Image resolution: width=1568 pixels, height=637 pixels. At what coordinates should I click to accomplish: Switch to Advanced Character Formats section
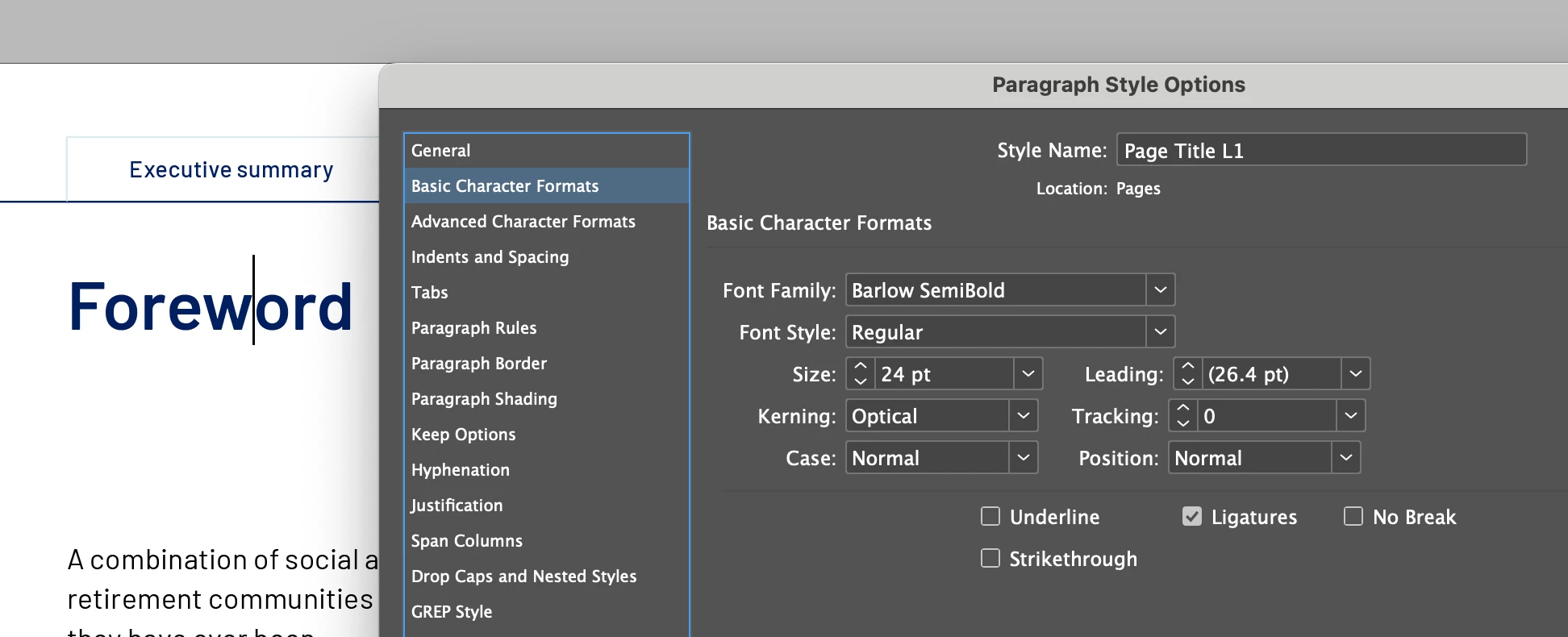coord(523,222)
